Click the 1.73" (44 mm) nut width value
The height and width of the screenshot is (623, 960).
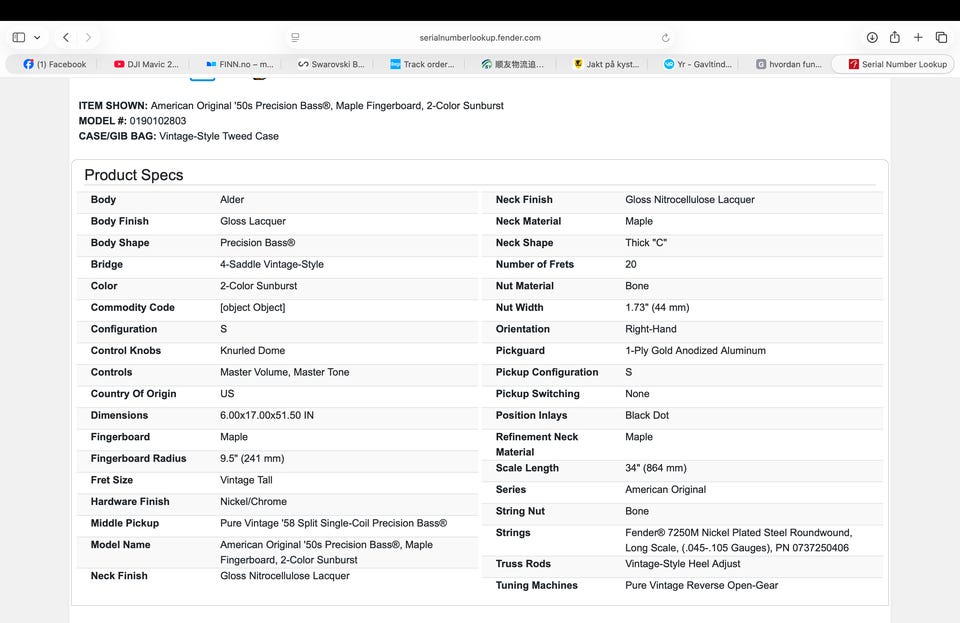657,307
